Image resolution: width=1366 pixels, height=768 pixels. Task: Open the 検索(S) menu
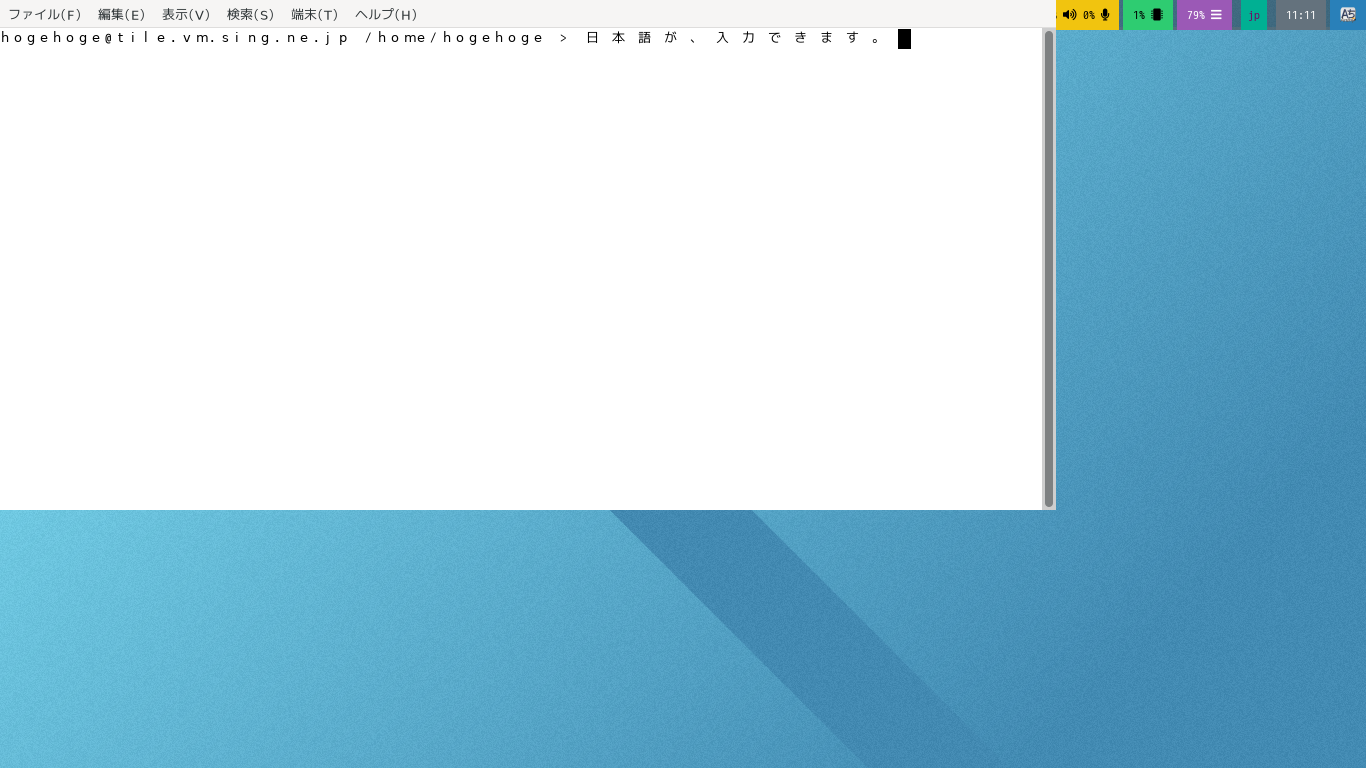click(x=251, y=14)
